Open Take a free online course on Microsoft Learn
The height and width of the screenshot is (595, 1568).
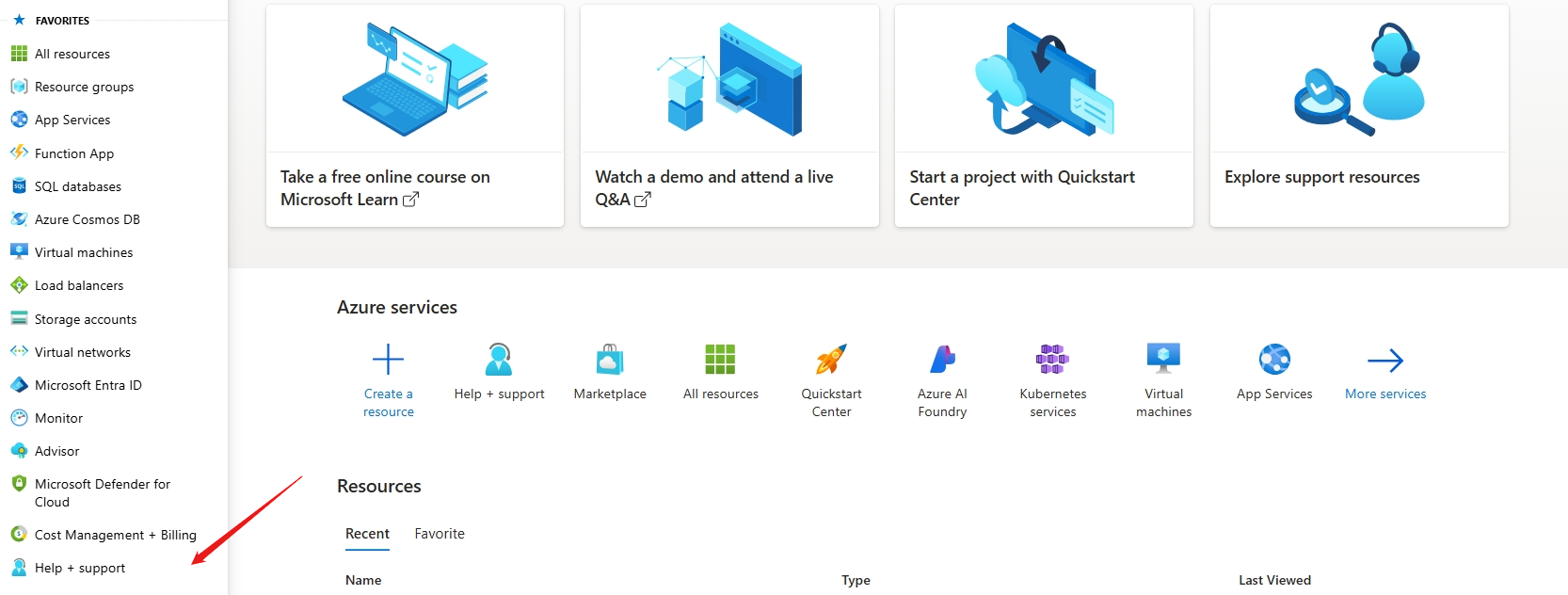[385, 188]
